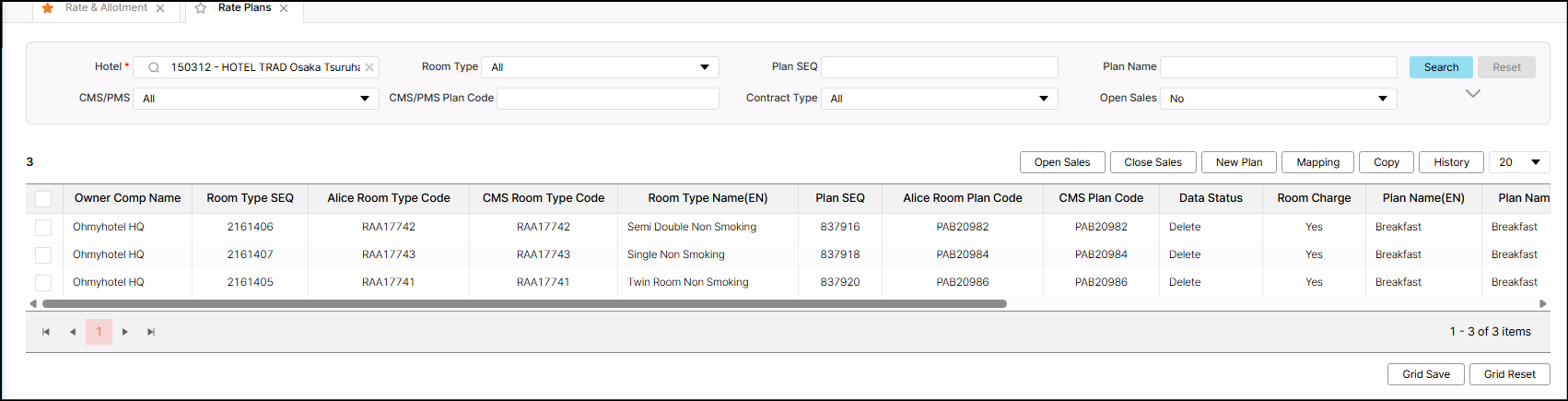
Task: Clear the Hotel field with the X icon
Action: pyautogui.click(x=369, y=67)
